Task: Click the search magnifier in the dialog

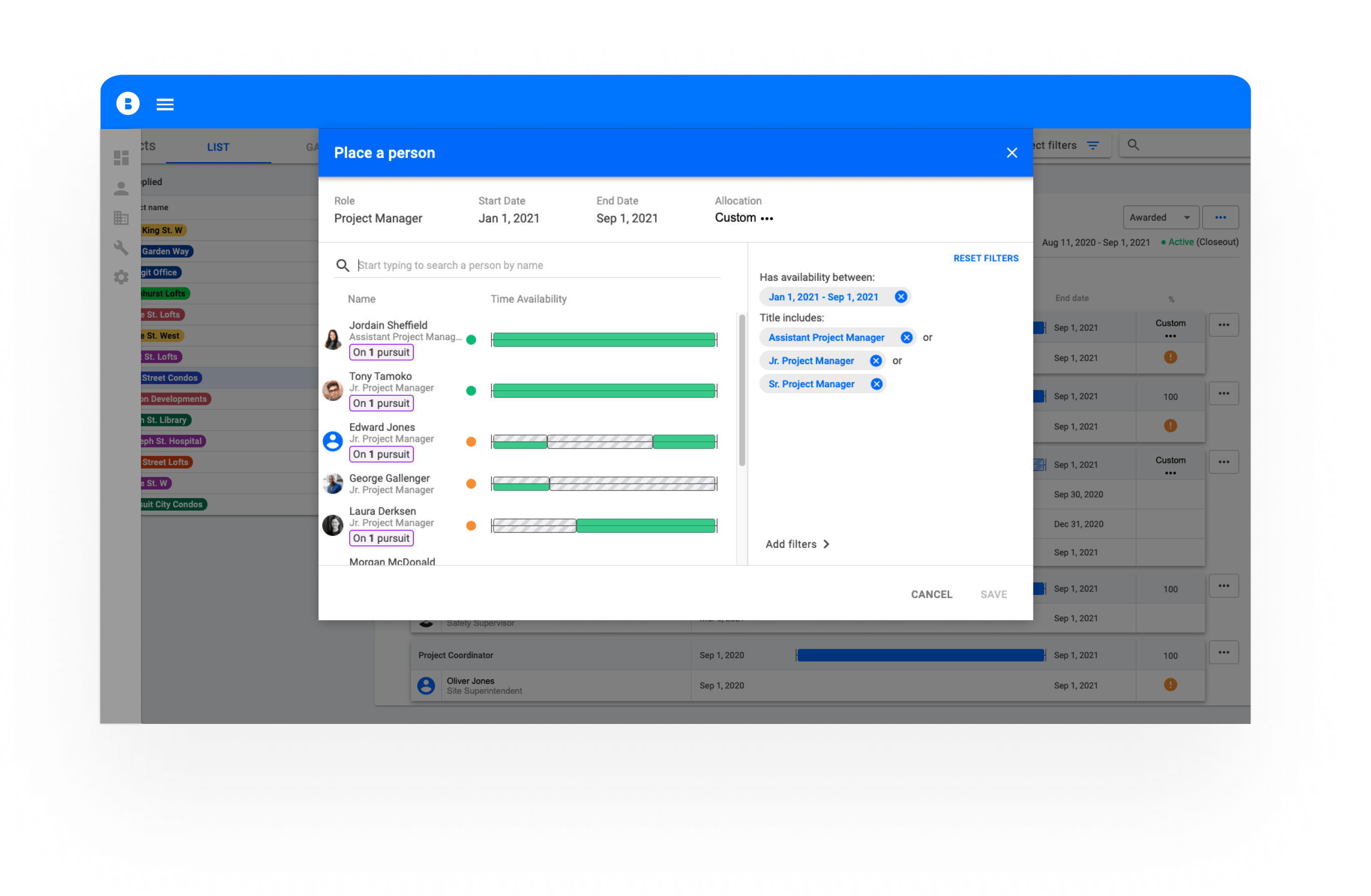Action: point(342,265)
